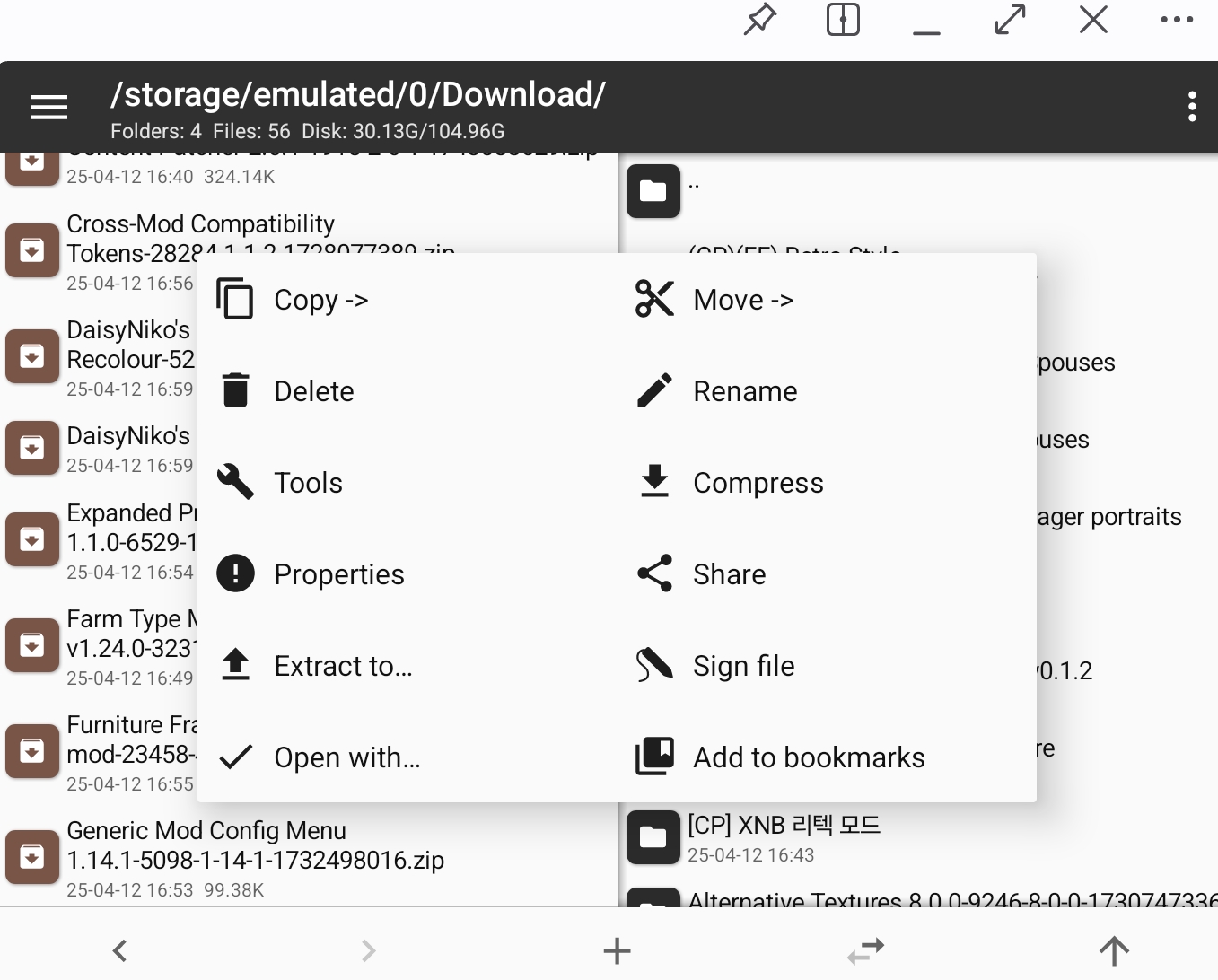
Task: Select Delete in the context menu
Action: 407,391
